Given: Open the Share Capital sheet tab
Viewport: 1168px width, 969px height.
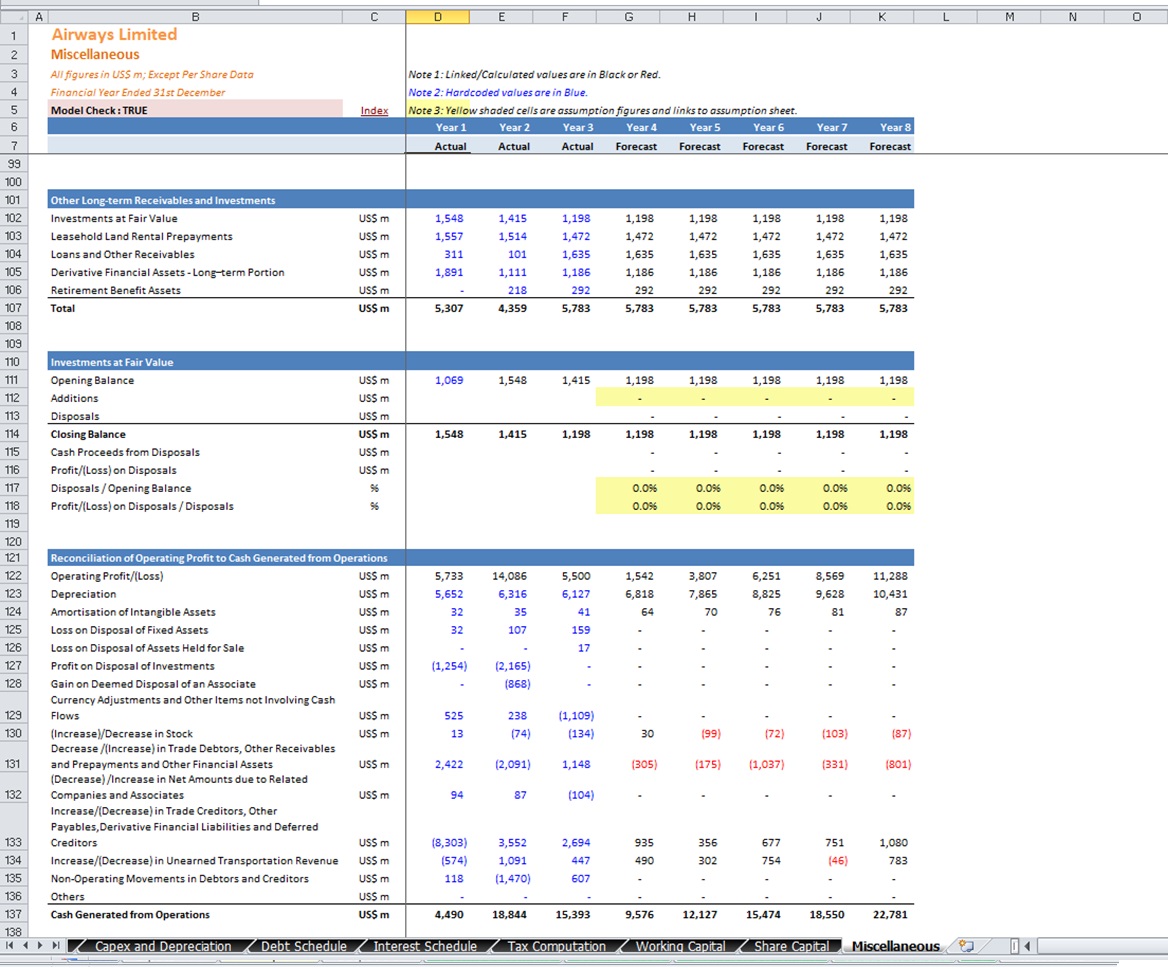Looking at the screenshot, I should 791,946.
